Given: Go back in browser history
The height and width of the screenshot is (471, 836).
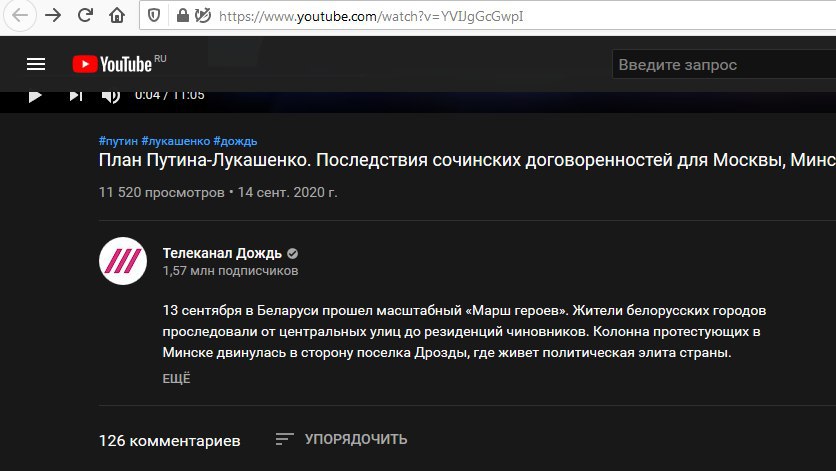Looking at the screenshot, I should click(x=20, y=15).
